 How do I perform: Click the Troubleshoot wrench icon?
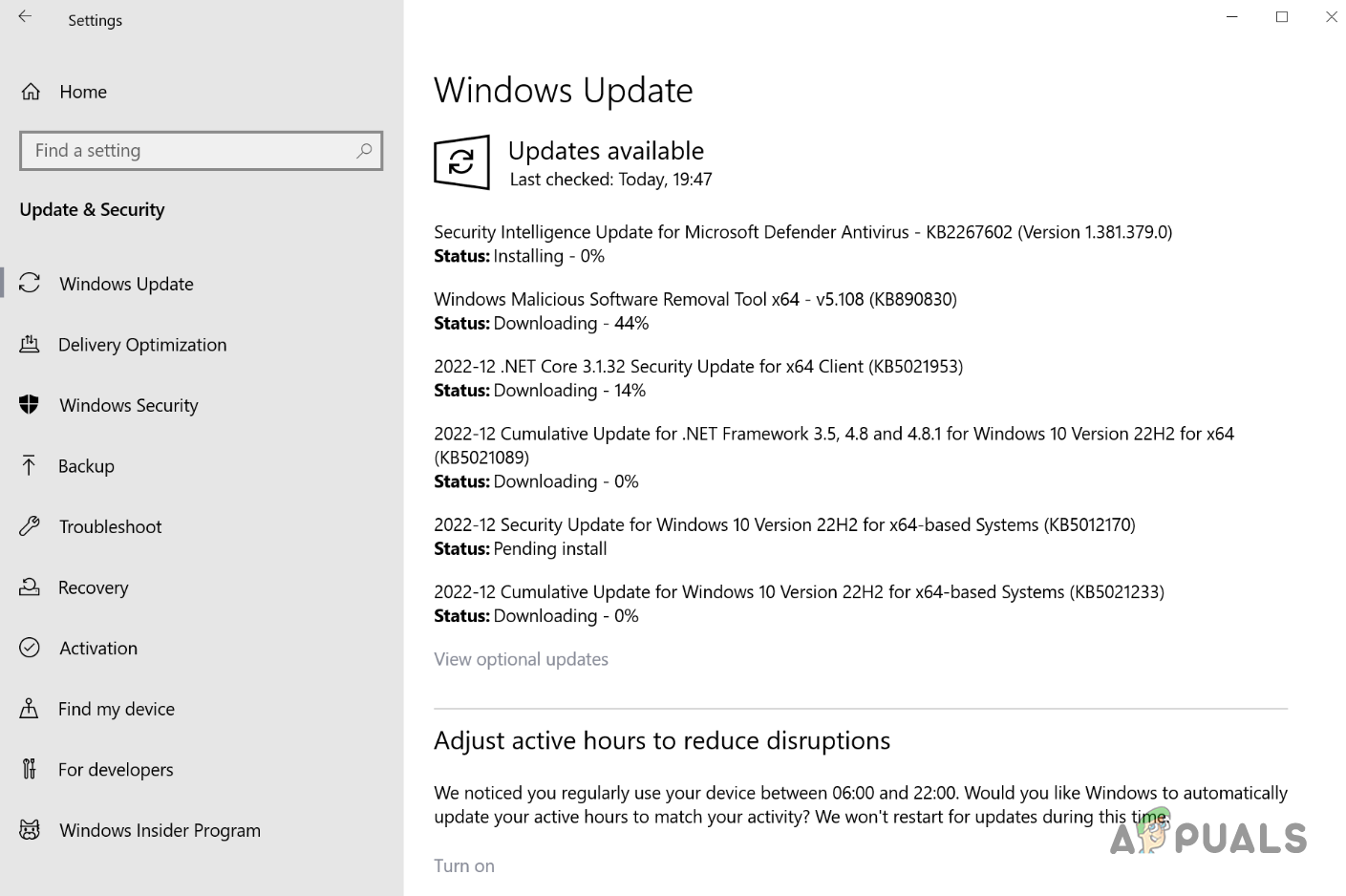click(30, 526)
